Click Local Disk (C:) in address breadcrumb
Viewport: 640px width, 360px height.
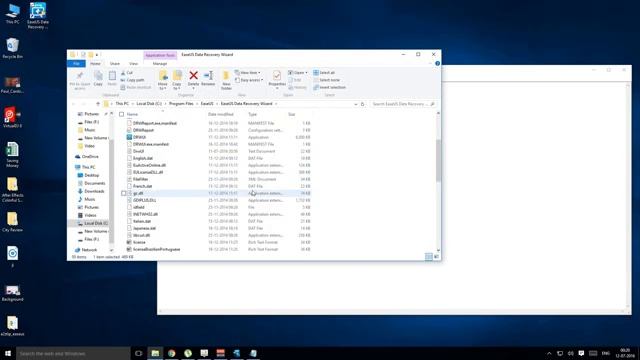coord(149,104)
